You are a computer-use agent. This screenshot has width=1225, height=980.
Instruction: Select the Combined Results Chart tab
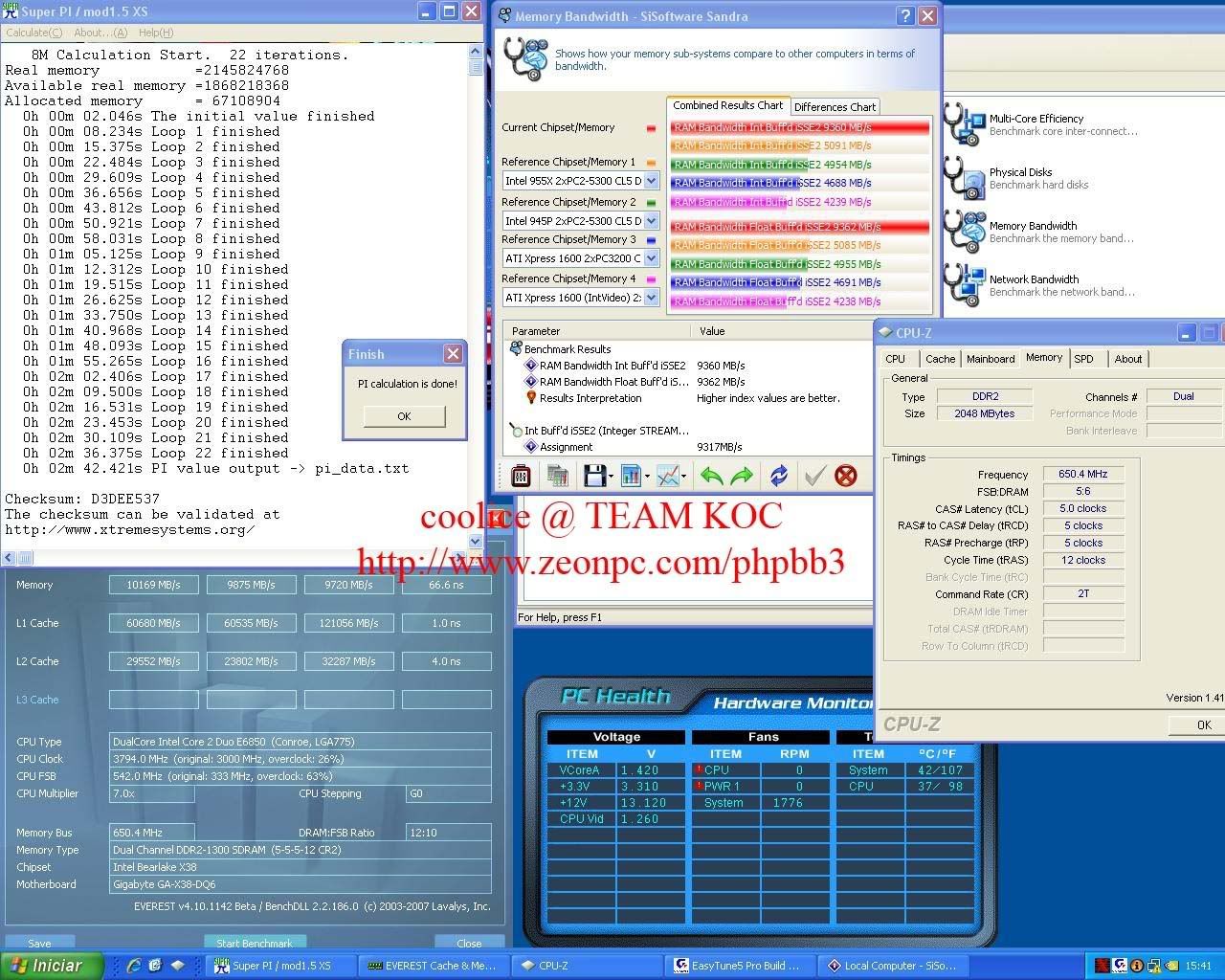727,105
